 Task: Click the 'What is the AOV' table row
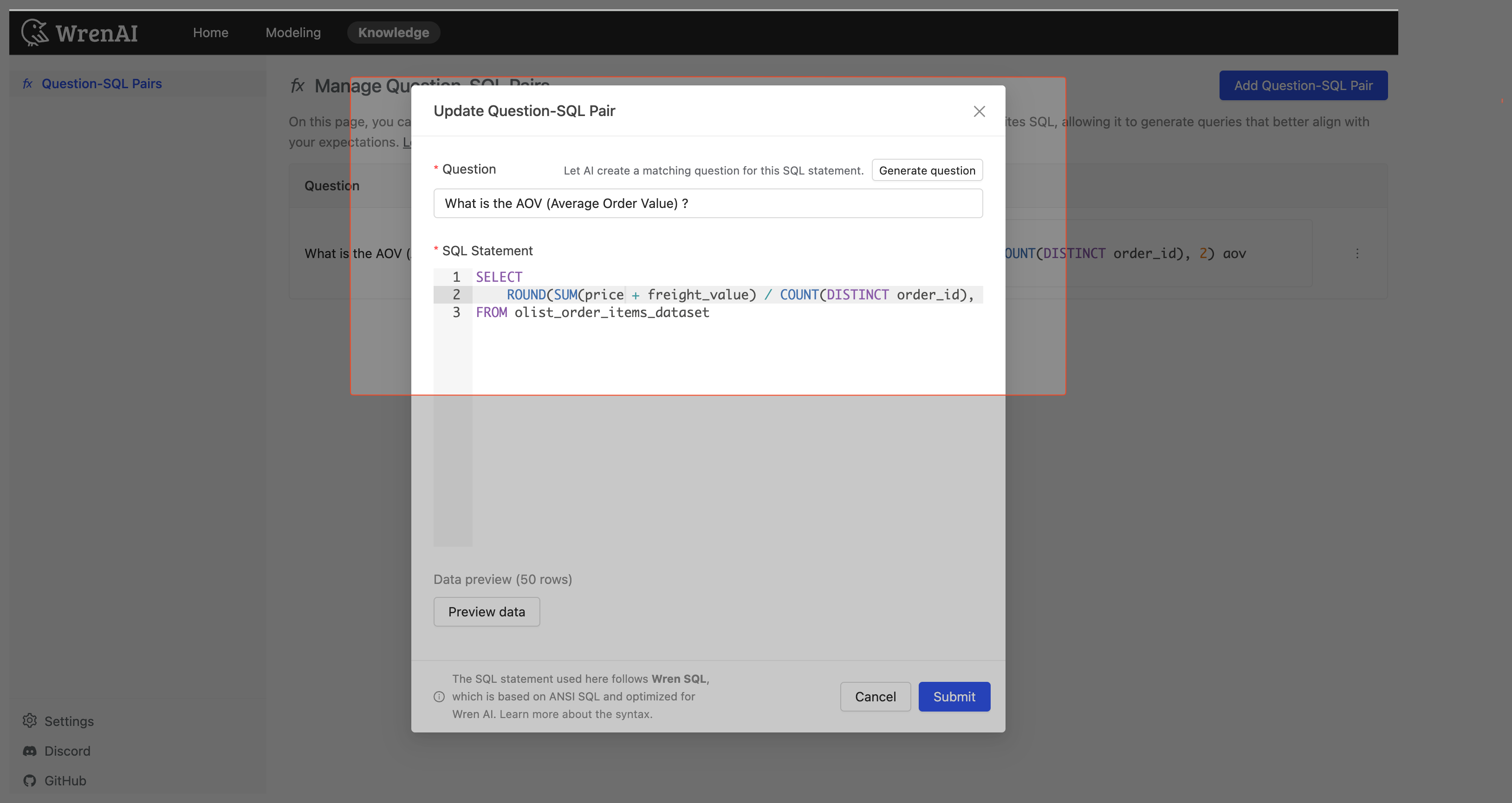click(x=837, y=253)
